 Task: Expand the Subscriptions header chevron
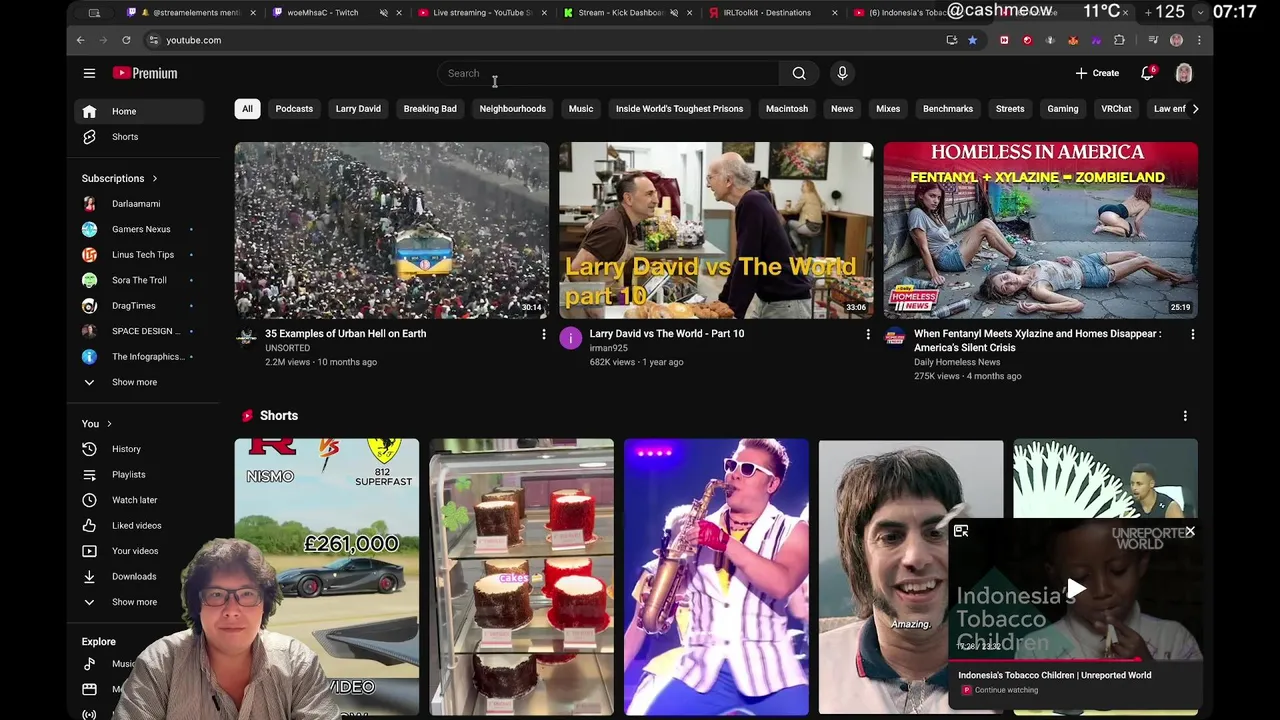click(154, 178)
